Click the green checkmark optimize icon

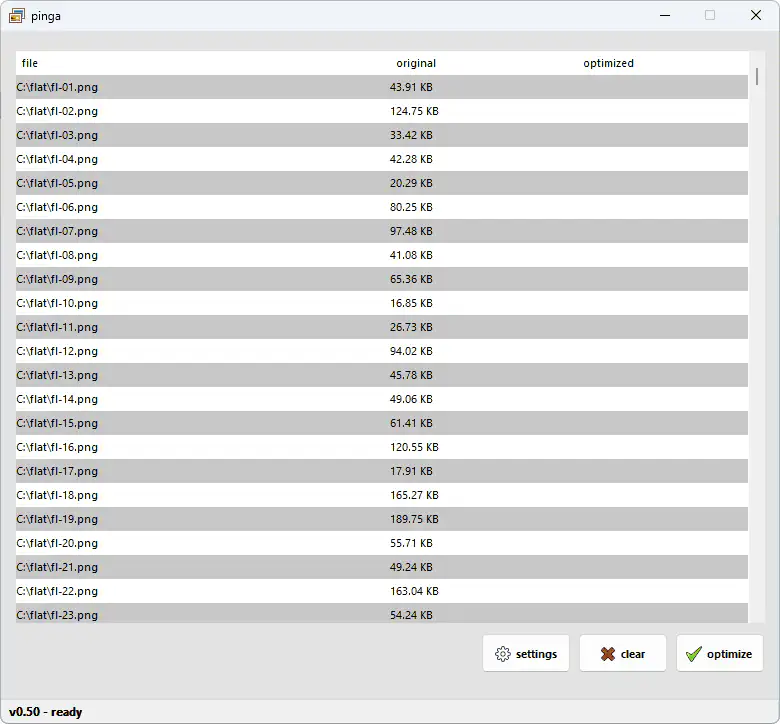click(x=694, y=654)
